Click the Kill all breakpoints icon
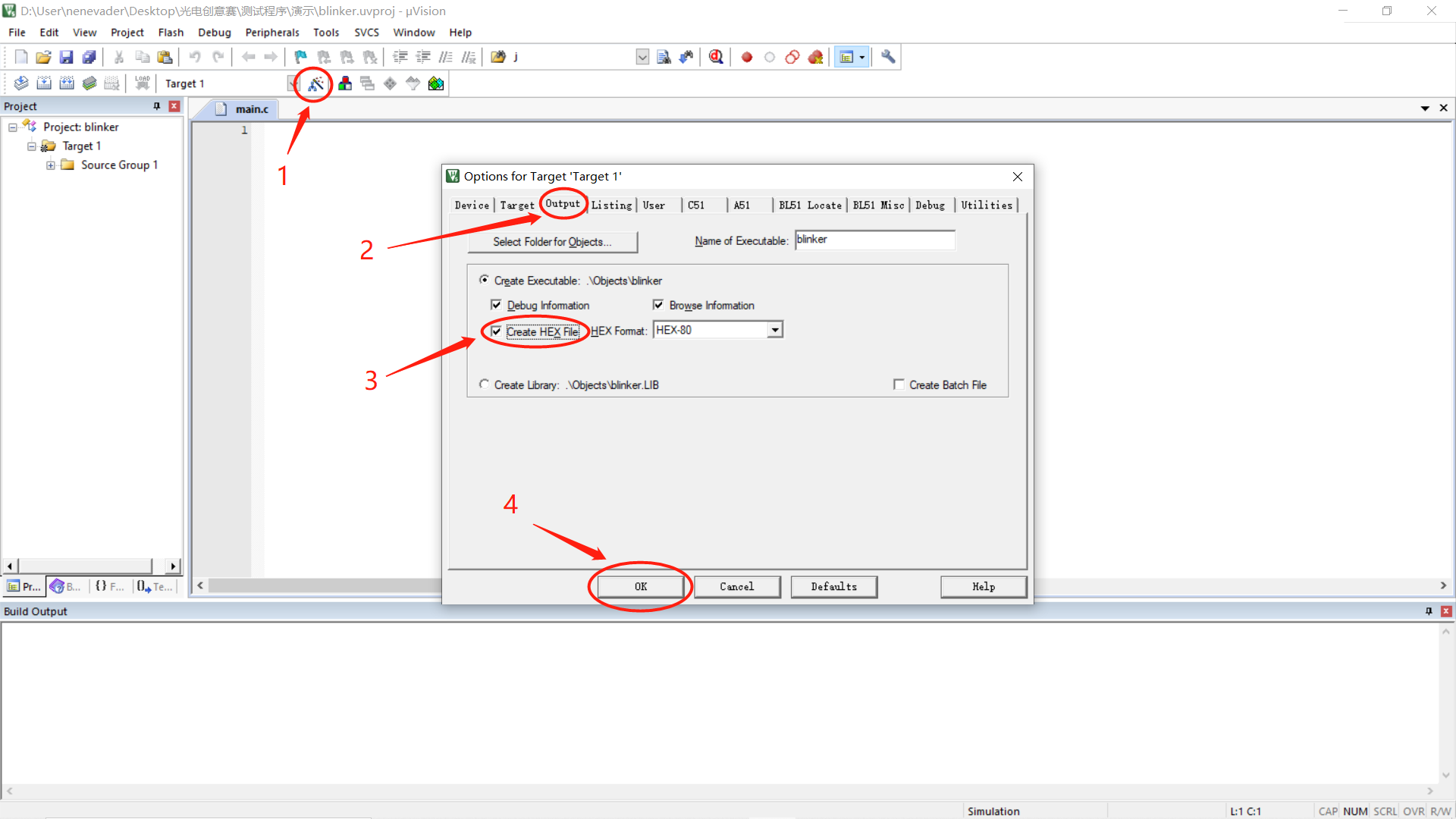The width and height of the screenshot is (1456, 819). pos(816,57)
